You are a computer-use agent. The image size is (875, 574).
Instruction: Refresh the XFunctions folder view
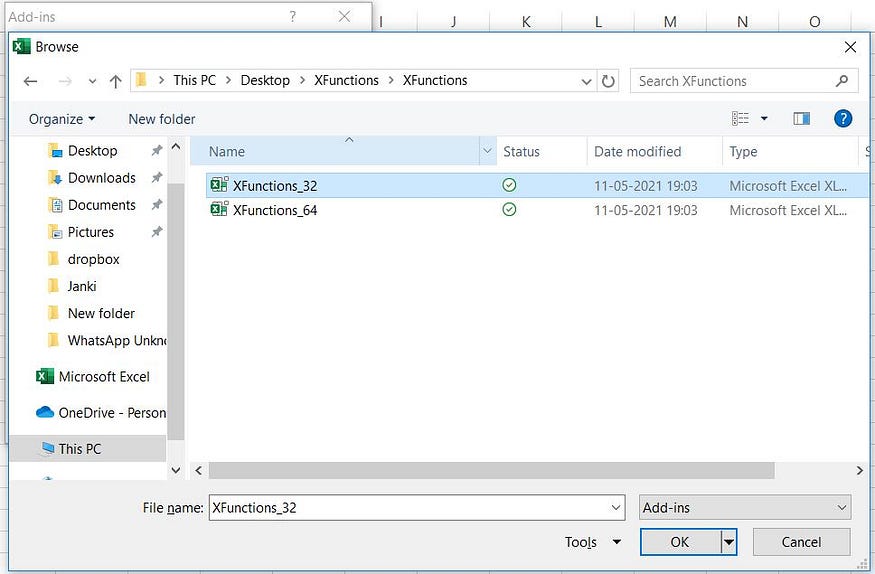[608, 81]
